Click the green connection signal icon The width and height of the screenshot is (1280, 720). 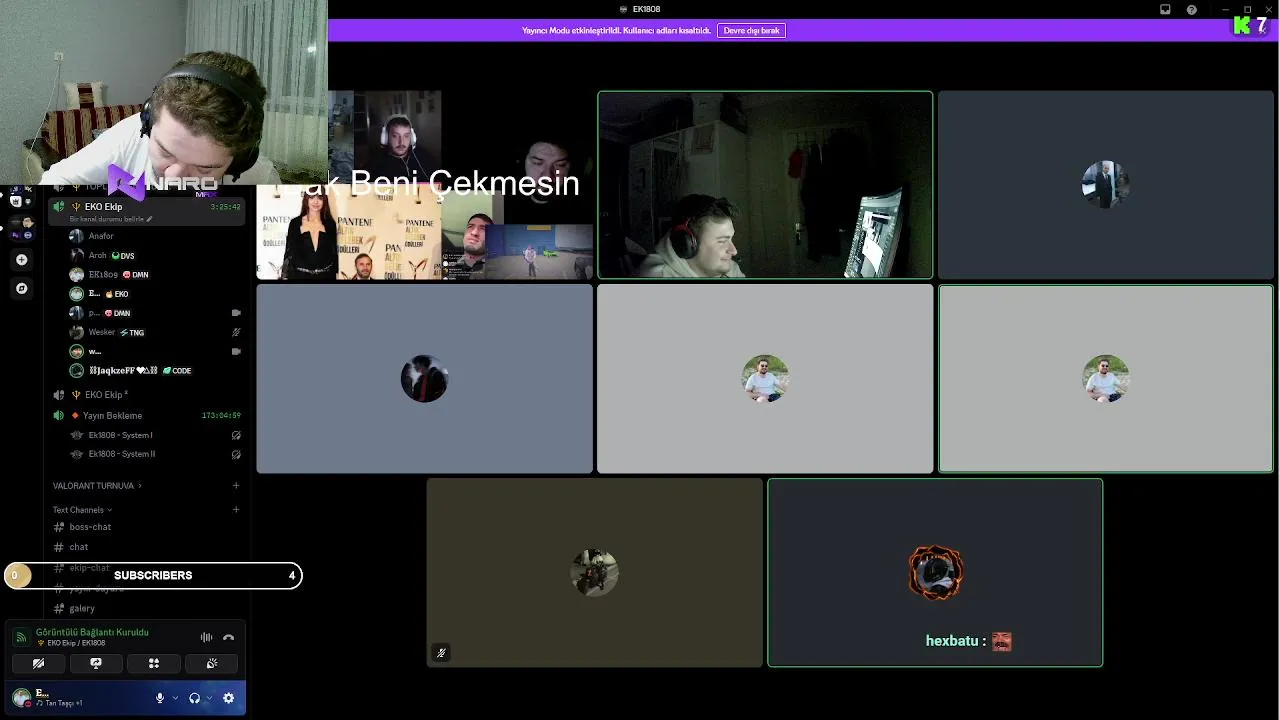21,637
